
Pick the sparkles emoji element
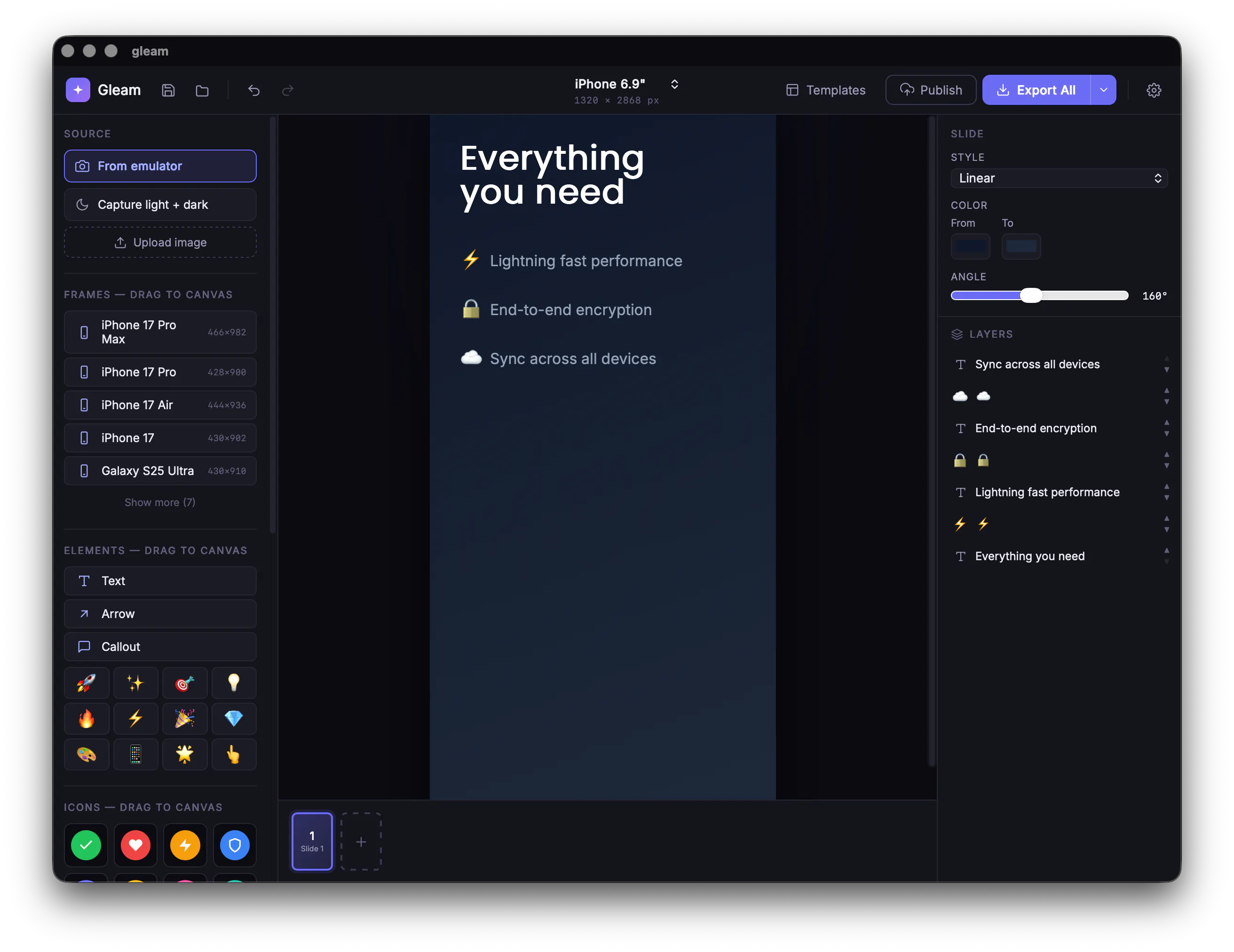click(135, 683)
